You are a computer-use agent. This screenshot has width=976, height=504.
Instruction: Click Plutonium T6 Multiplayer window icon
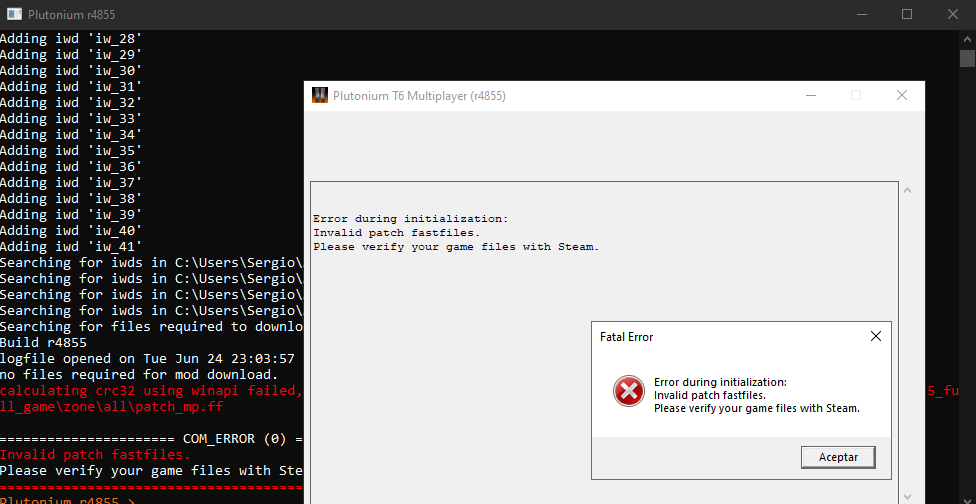click(x=319, y=95)
